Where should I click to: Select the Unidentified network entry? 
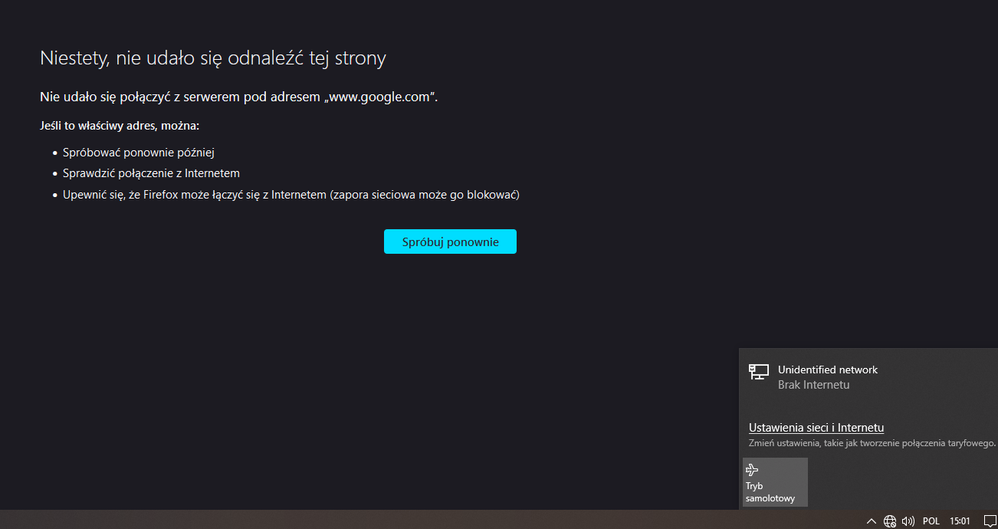(827, 370)
